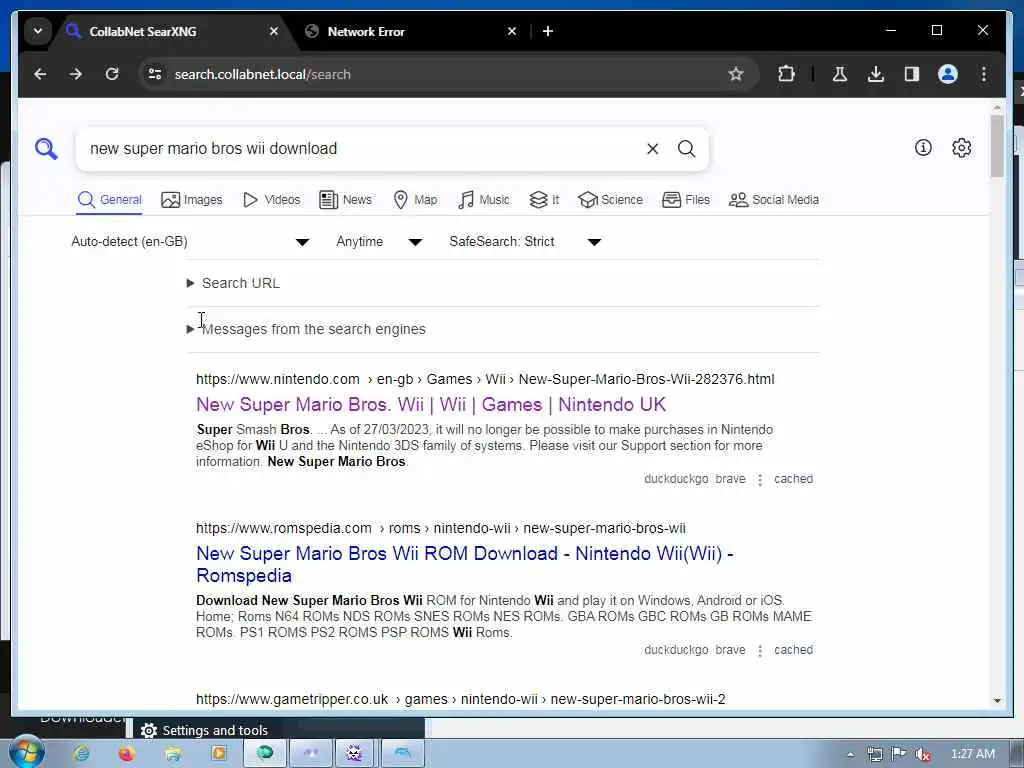Open the volume muted tray icon
The height and width of the screenshot is (768, 1024).
tap(922, 754)
